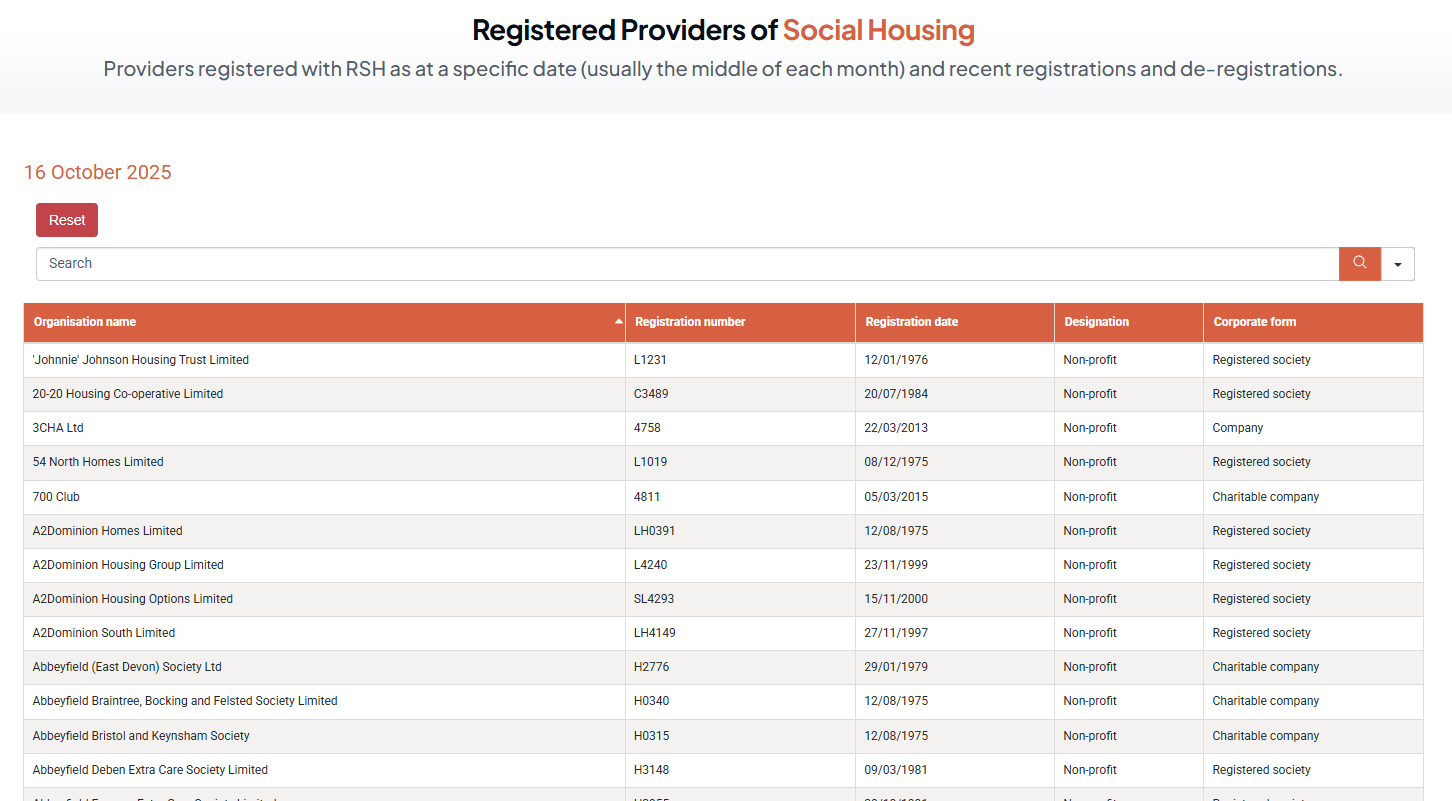The height and width of the screenshot is (801, 1452).
Task: Select 20-20 Housing Co-operative Limited row
Action: click(127, 394)
